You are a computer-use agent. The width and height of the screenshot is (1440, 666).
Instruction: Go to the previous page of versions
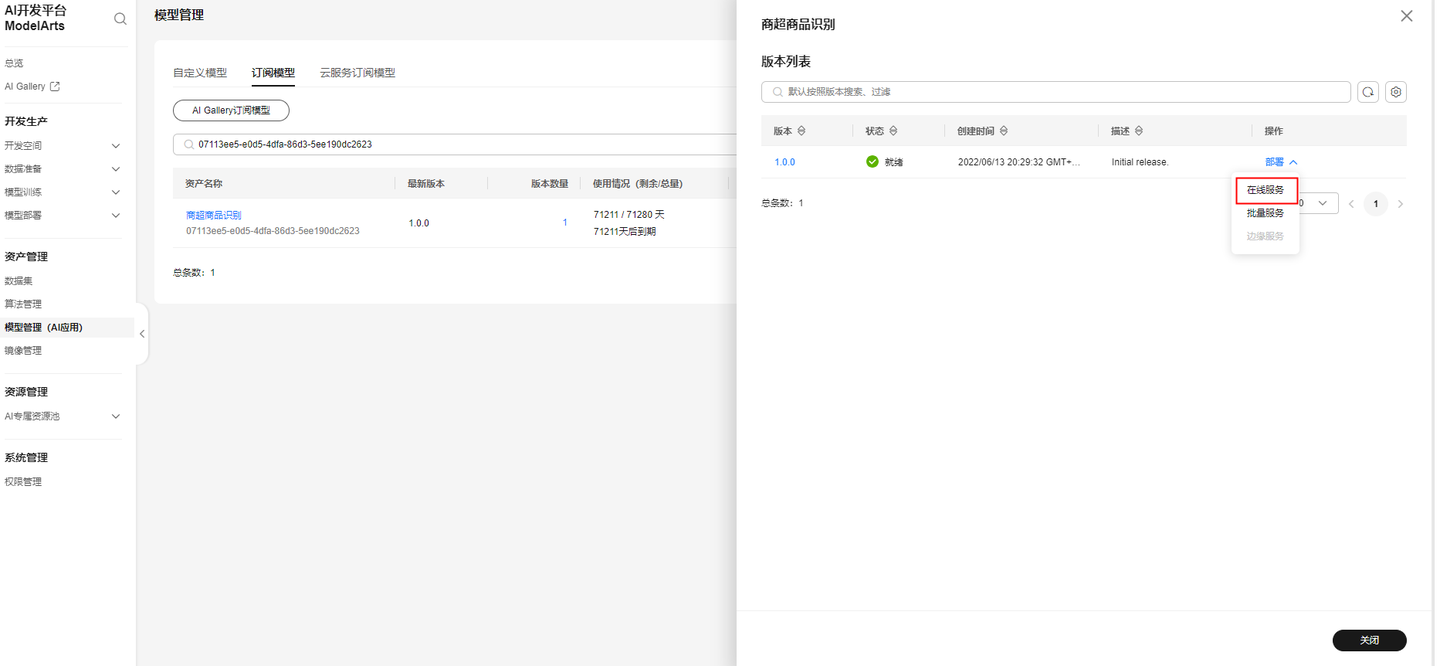1351,204
